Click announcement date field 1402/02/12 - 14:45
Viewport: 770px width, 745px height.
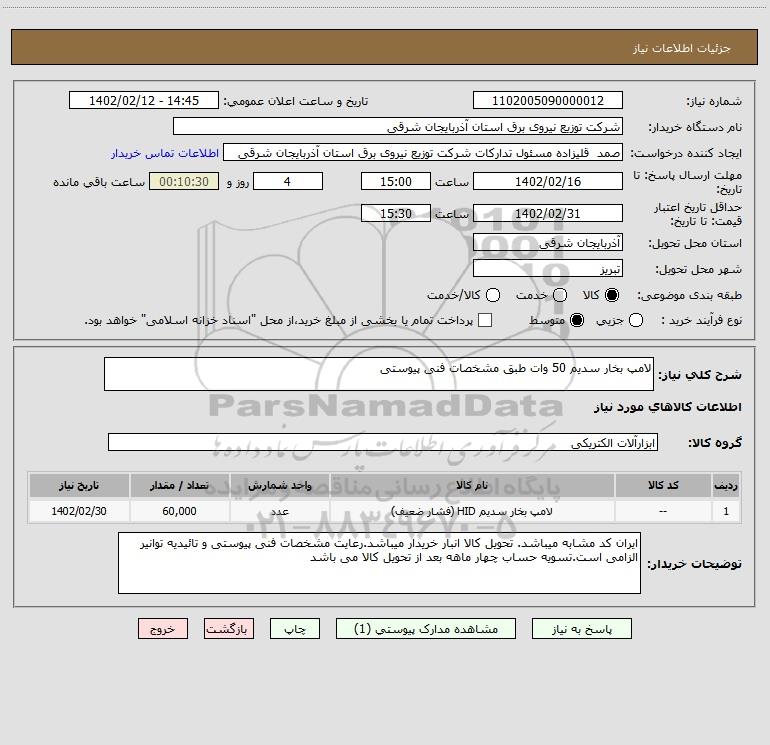pyautogui.click(x=144, y=101)
